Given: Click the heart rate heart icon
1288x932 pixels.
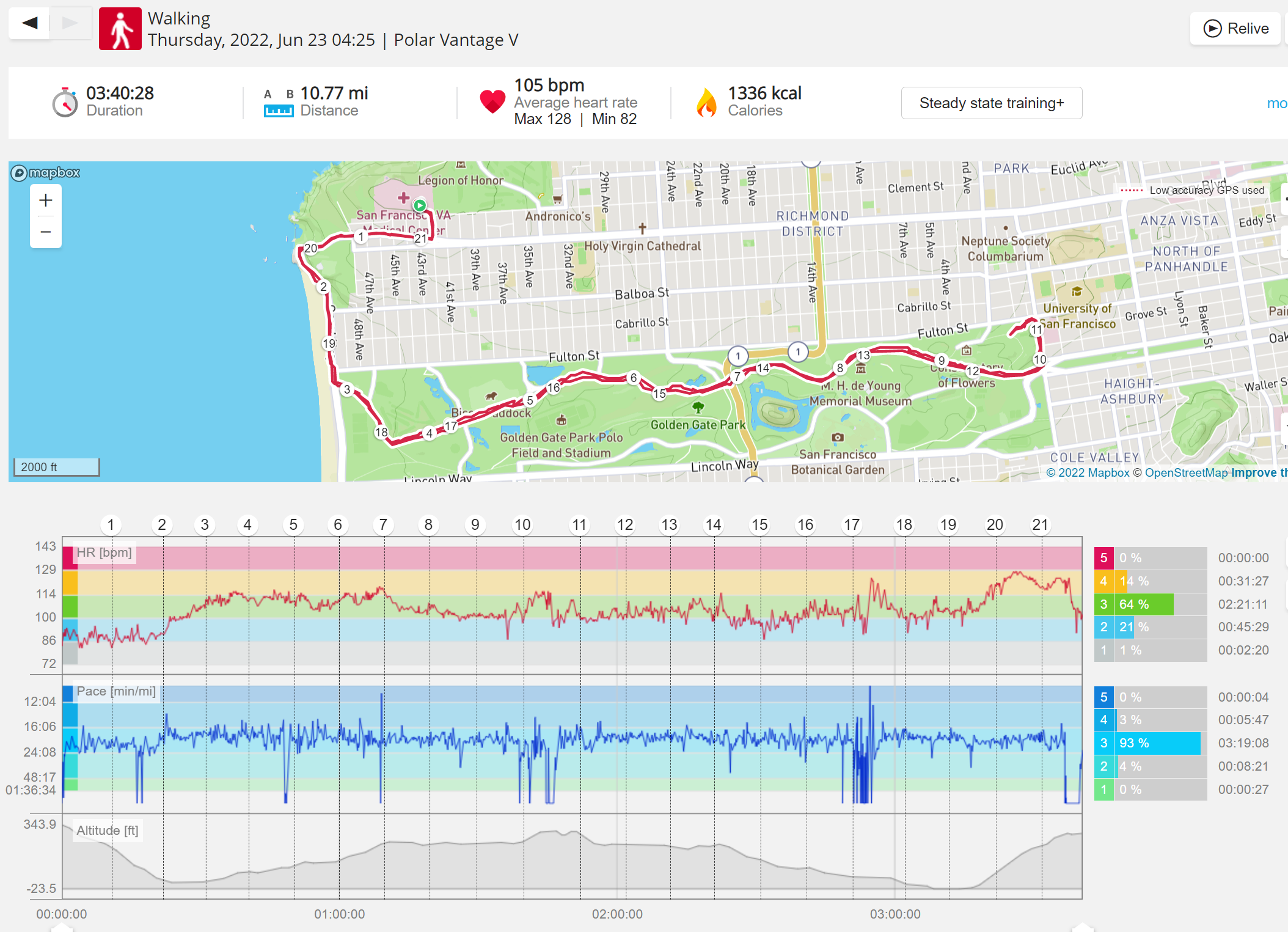Looking at the screenshot, I should 492,101.
